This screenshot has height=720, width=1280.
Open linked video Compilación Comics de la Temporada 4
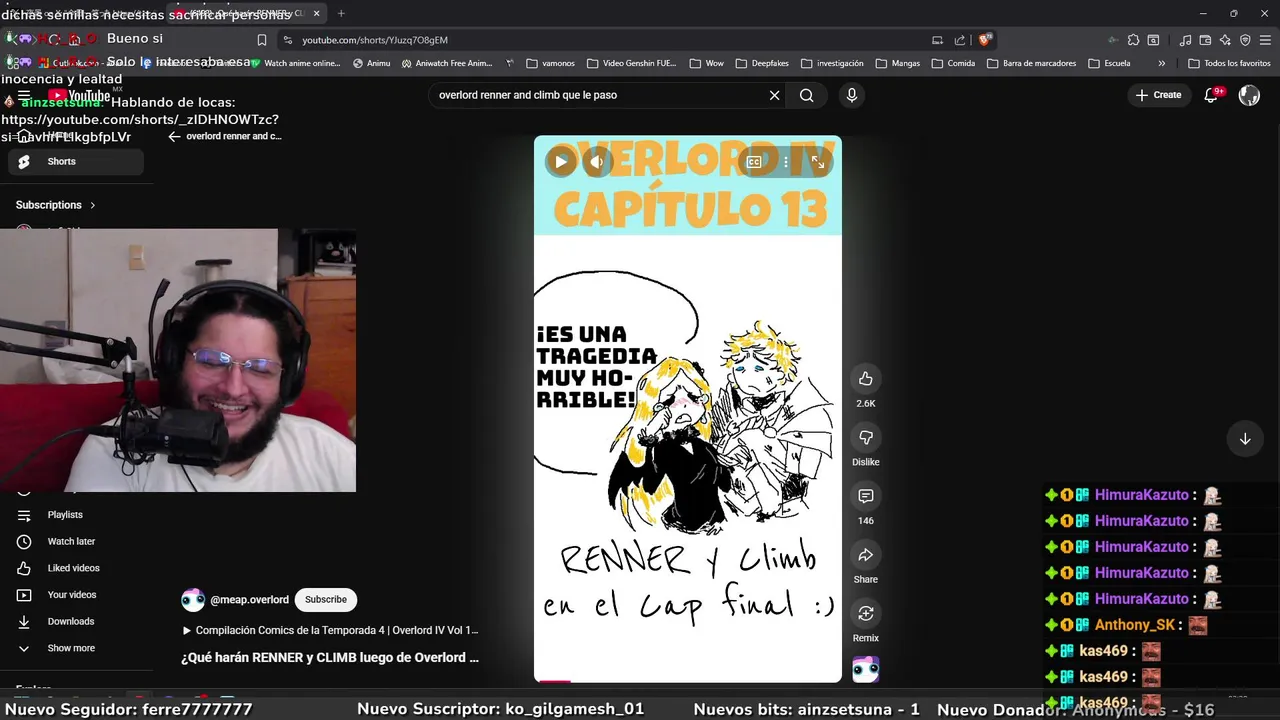coord(330,631)
